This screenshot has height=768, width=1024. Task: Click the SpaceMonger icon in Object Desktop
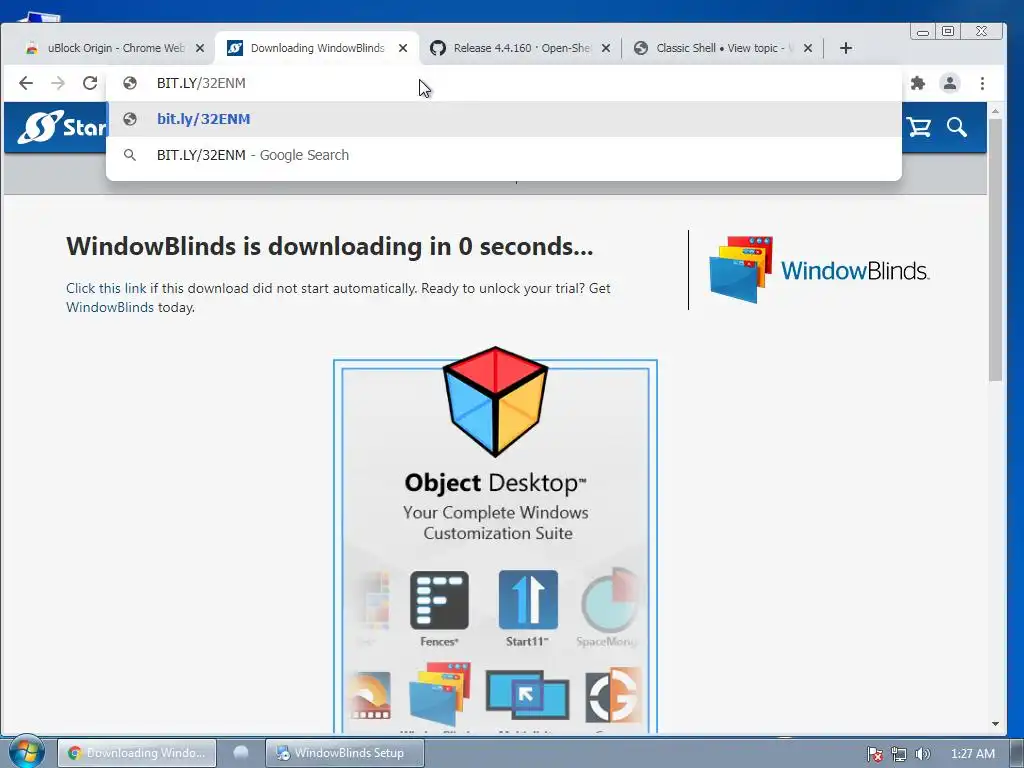[x=609, y=600]
